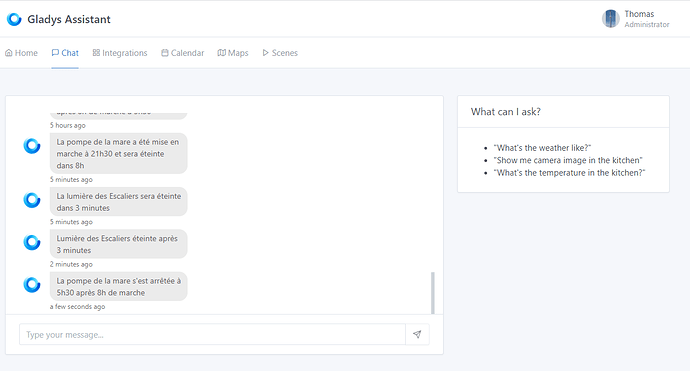Click Gladys avatar beside Lumière des Escaliers éteinte
This screenshot has width=690, height=371.
point(32,242)
